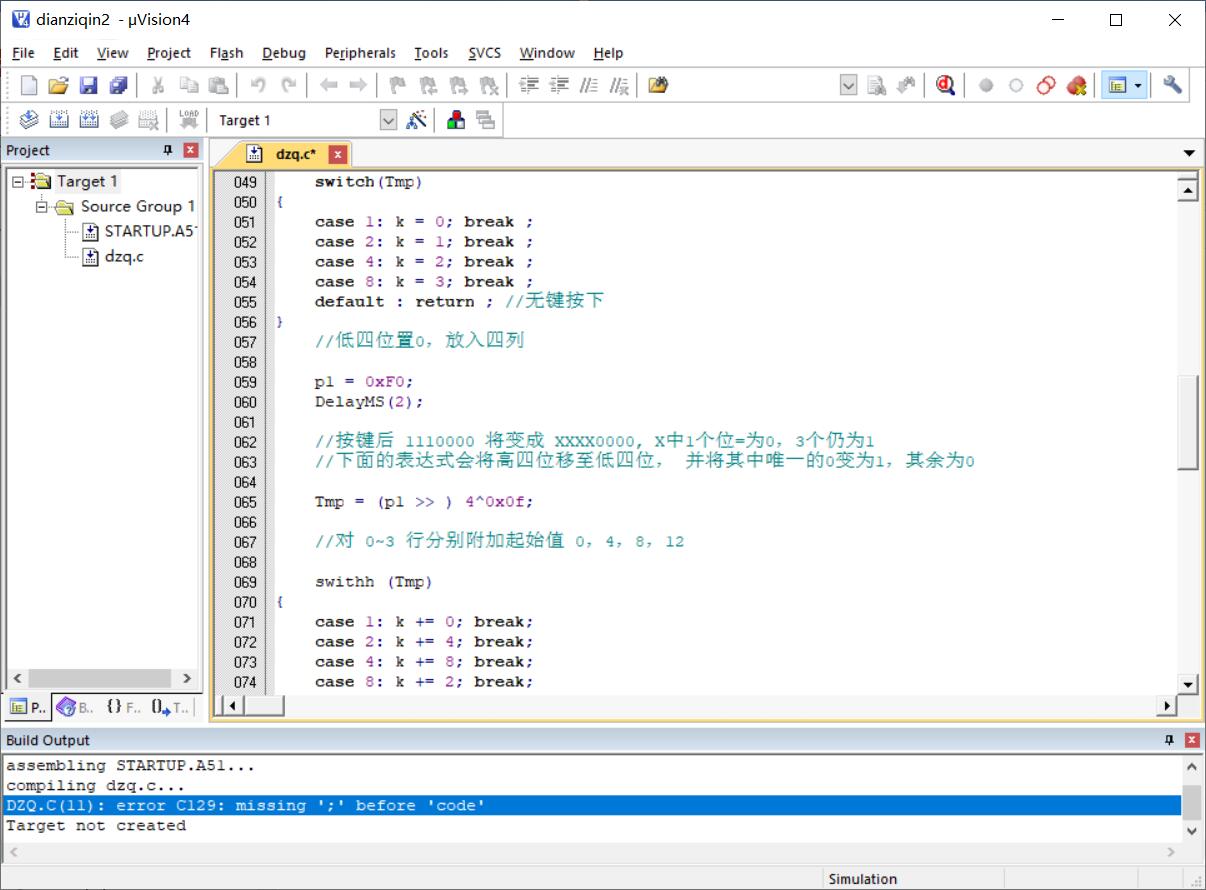
Task: Click the Open file folder icon
Action: tap(59, 86)
